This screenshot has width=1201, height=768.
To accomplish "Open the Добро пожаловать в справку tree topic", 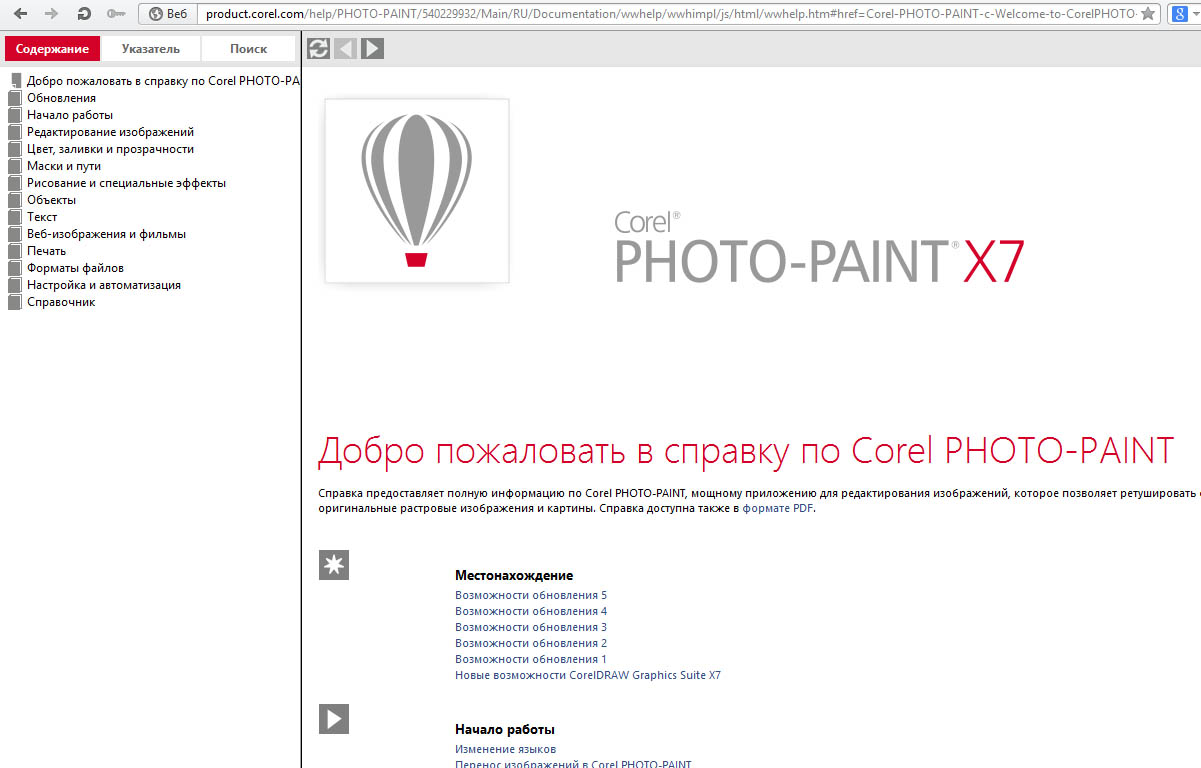I will coord(163,81).
